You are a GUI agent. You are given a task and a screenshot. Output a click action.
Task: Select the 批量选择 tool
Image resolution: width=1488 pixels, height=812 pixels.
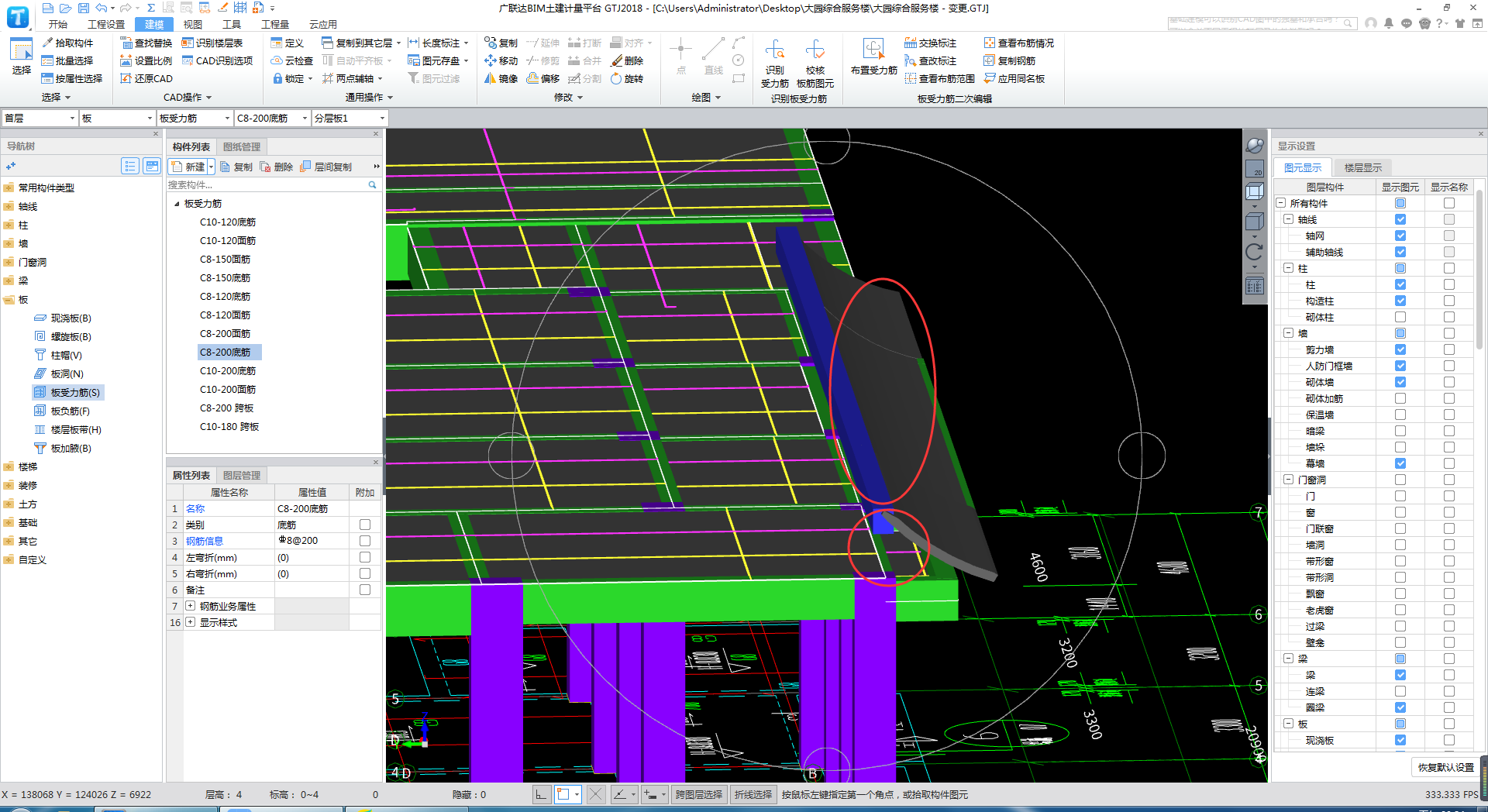click(x=67, y=60)
